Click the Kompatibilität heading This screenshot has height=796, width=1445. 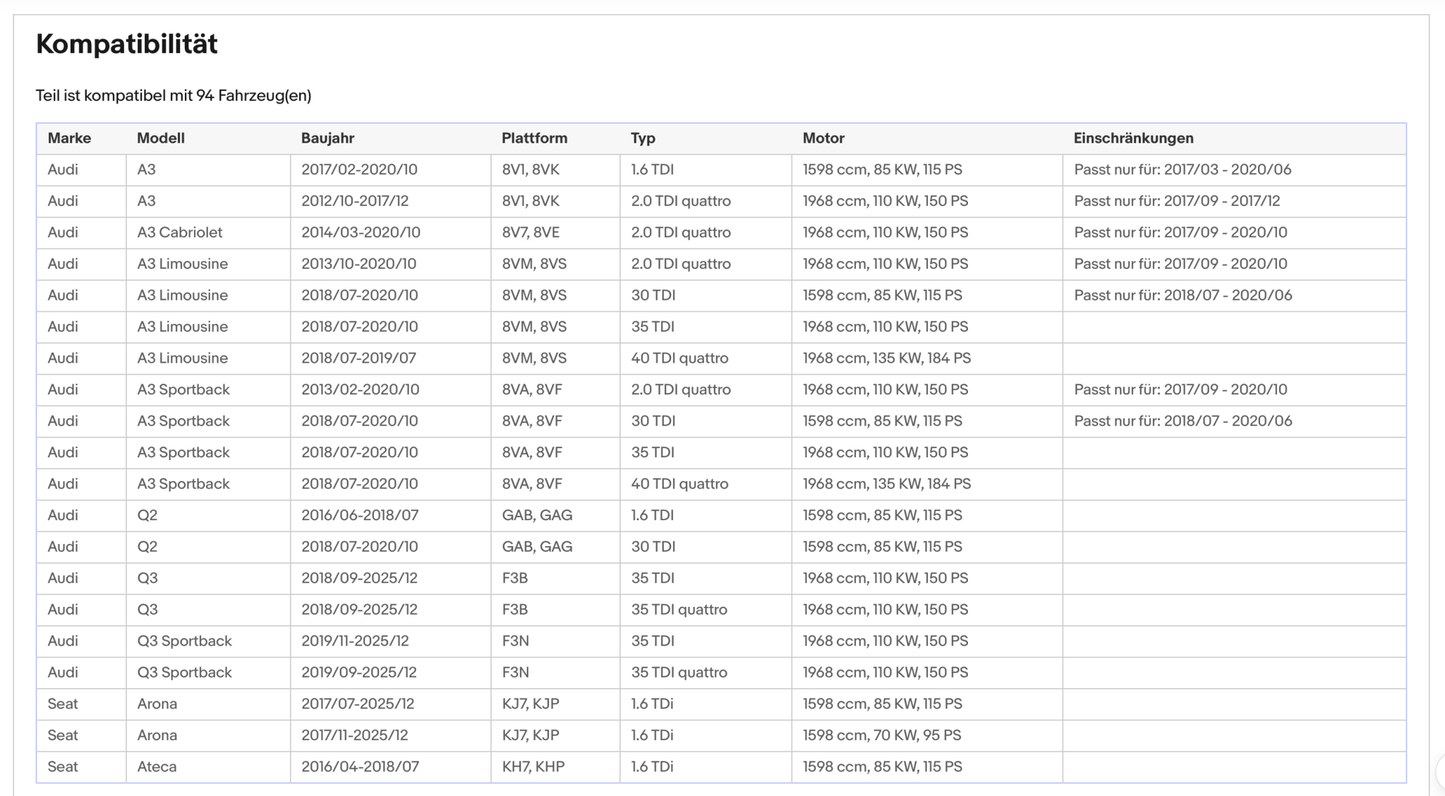point(127,44)
